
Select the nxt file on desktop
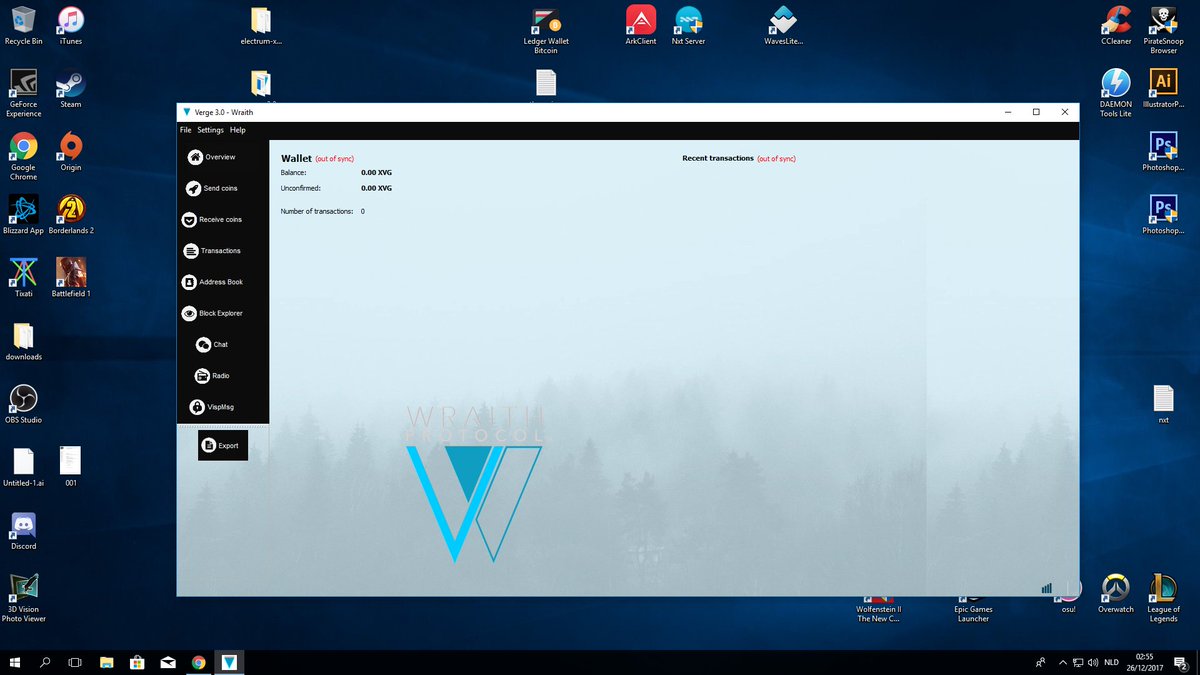(1163, 404)
